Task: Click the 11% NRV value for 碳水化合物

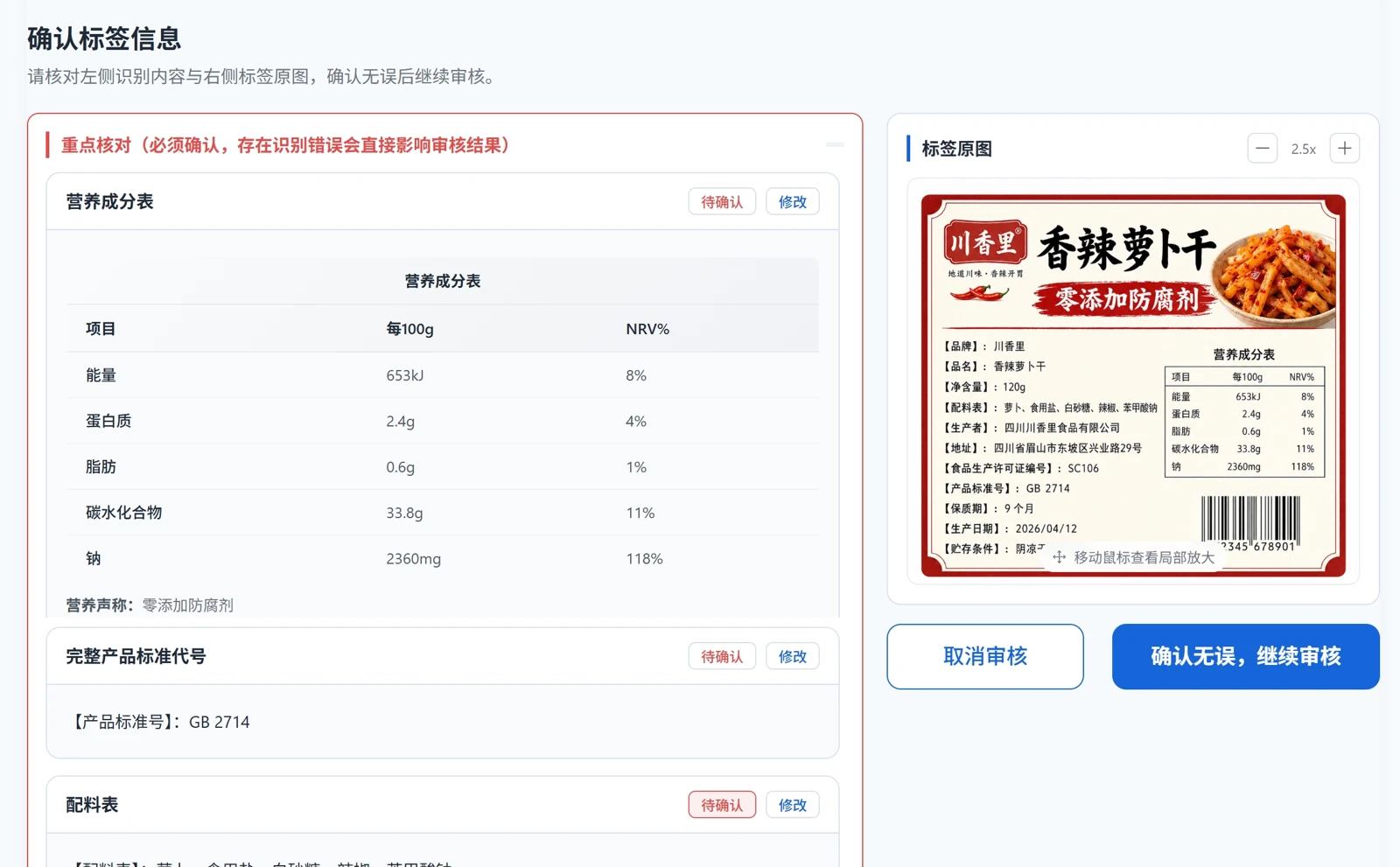Action: [640, 513]
